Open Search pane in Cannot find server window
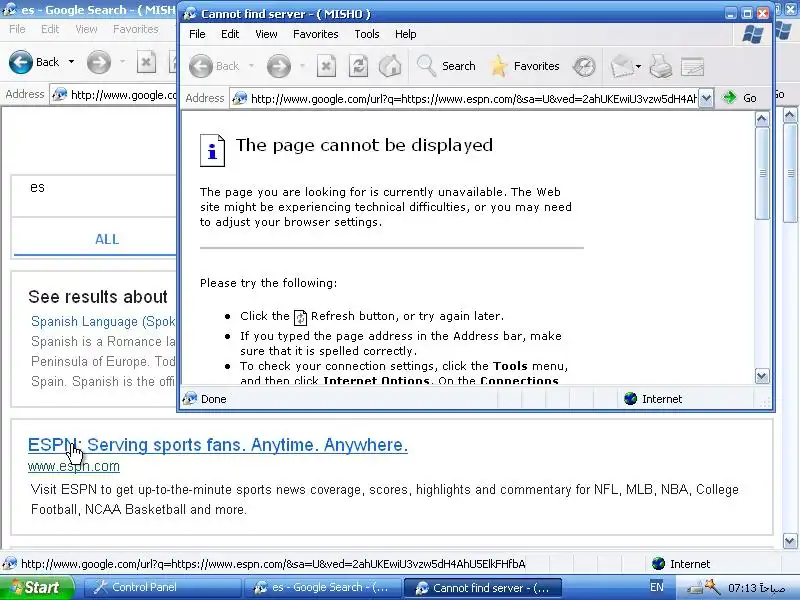 pos(446,66)
